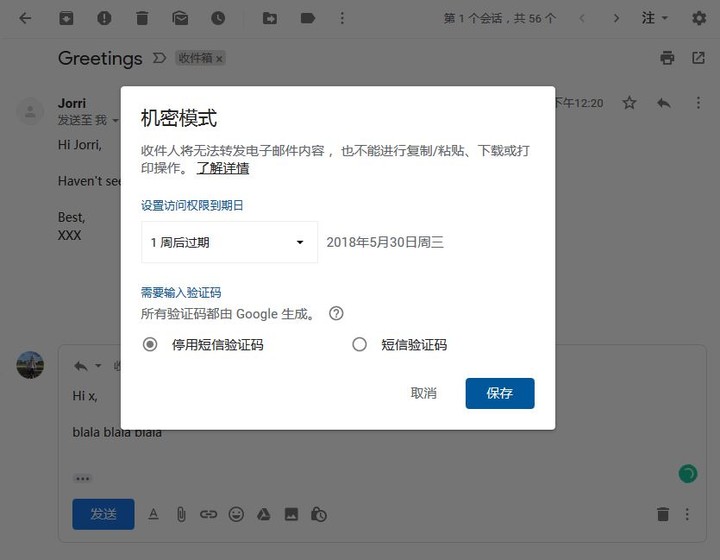Click the 取消 button

click(423, 393)
